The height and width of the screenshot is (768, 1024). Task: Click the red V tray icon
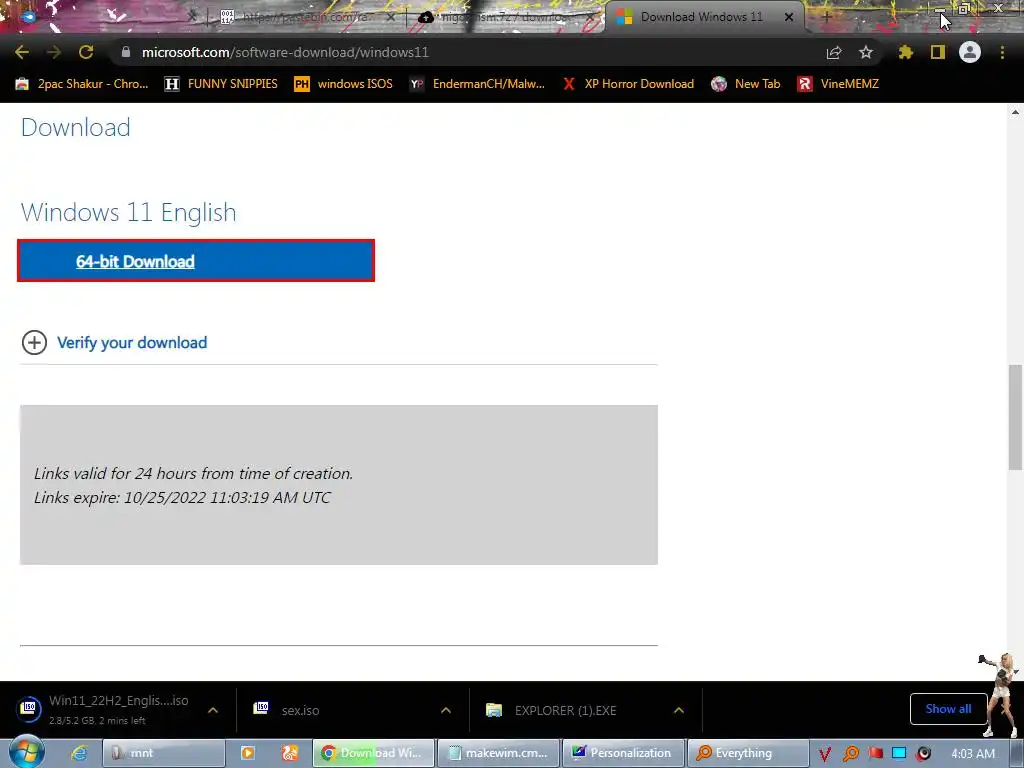point(825,754)
